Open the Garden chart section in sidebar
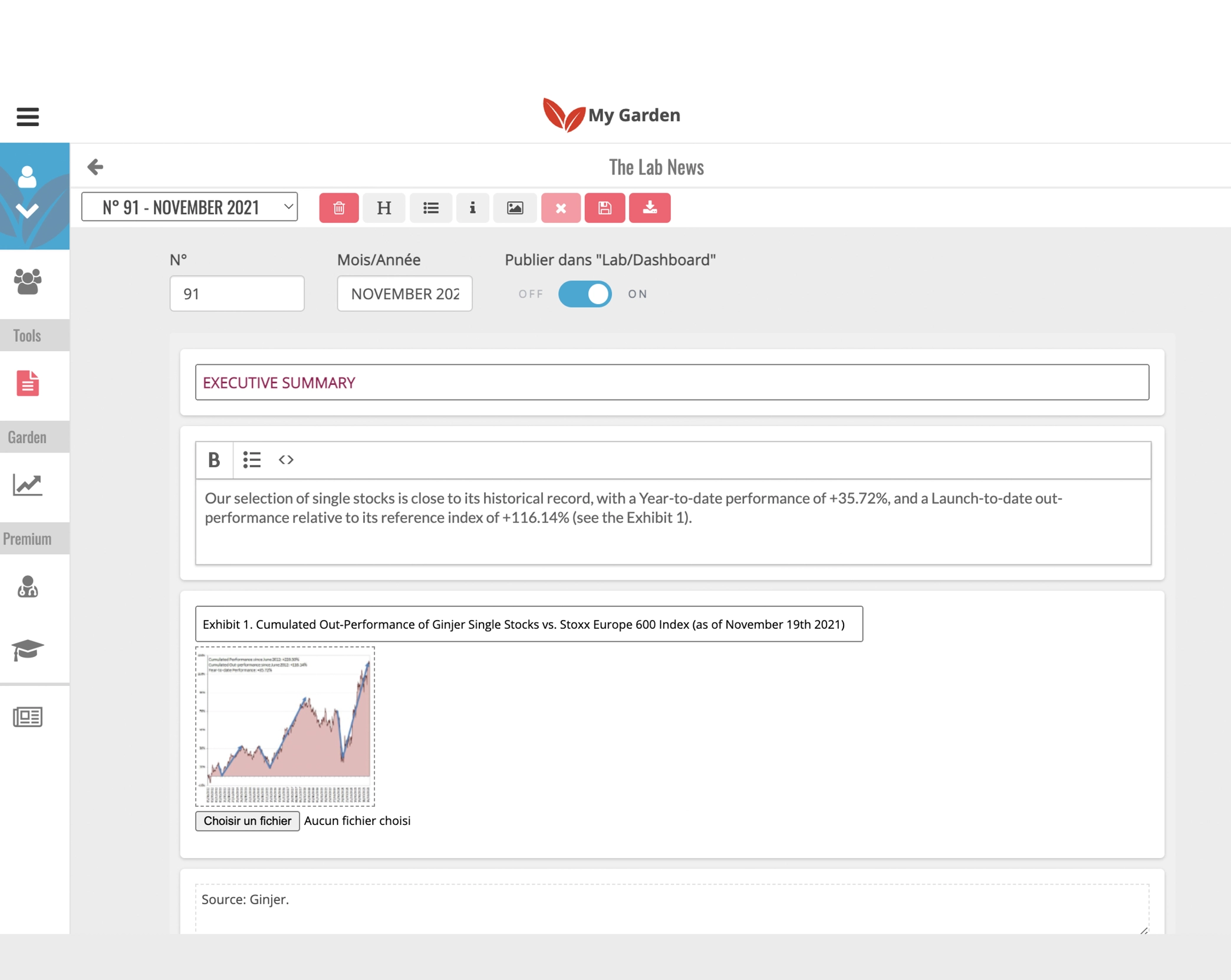The image size is (1231, 980). click(28, 485)
